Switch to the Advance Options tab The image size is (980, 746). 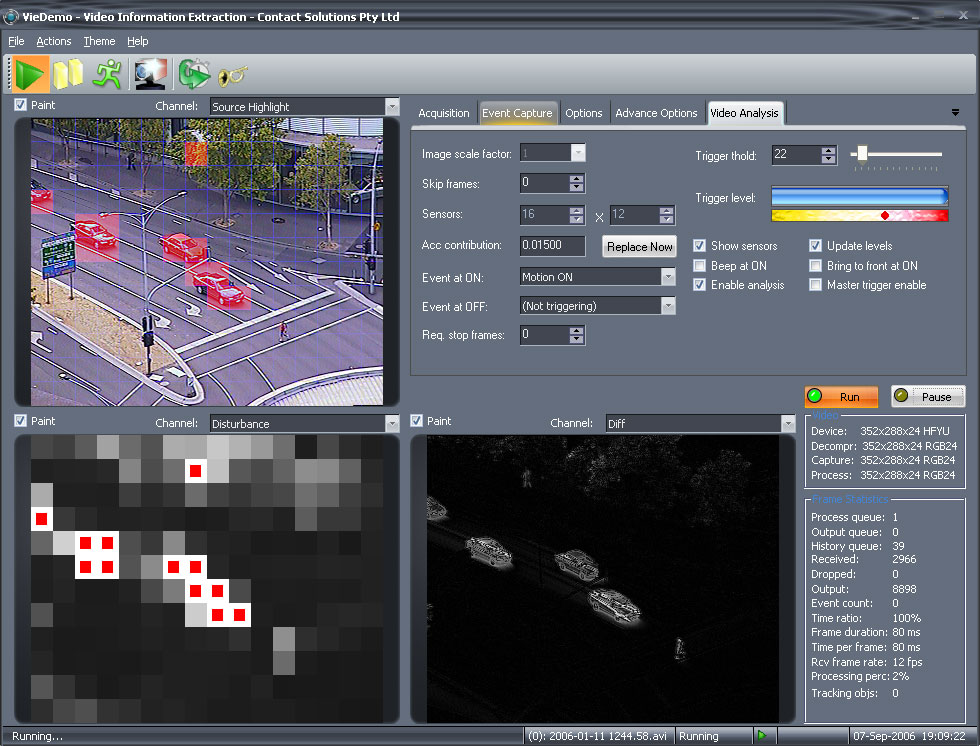[656, 113]
